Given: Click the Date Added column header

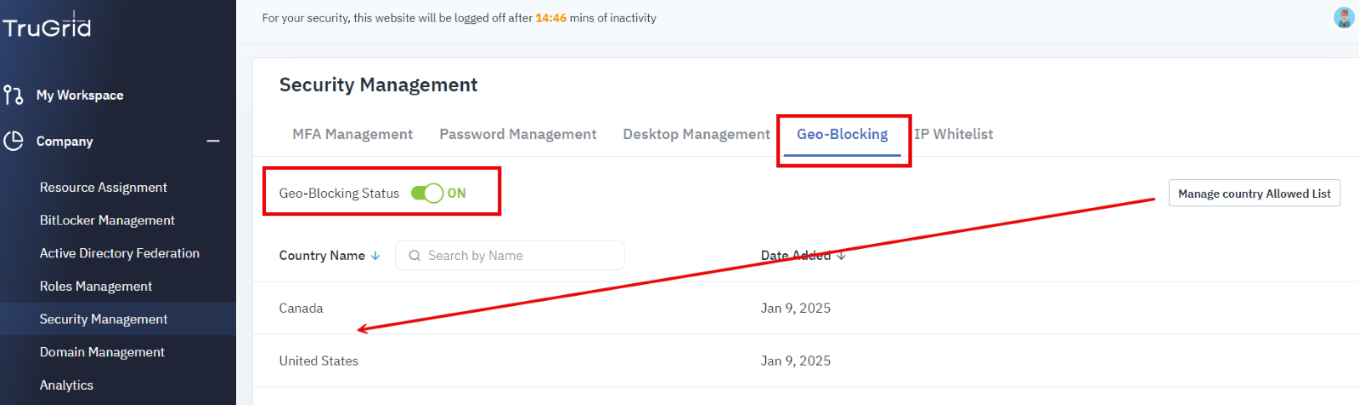Looking at the screenshot, I should point(796,255).
